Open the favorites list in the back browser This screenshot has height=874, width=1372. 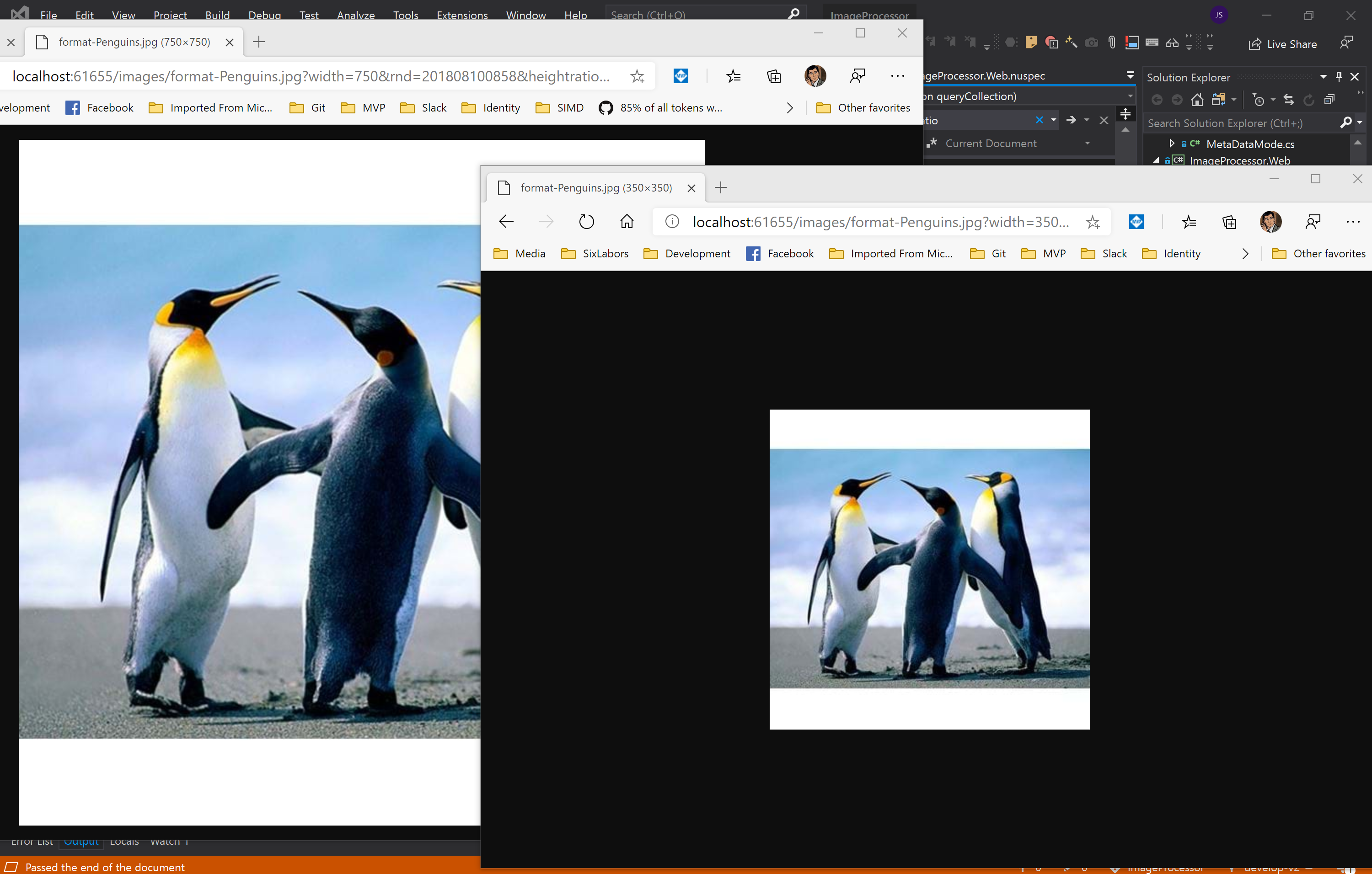click(733, 76)
